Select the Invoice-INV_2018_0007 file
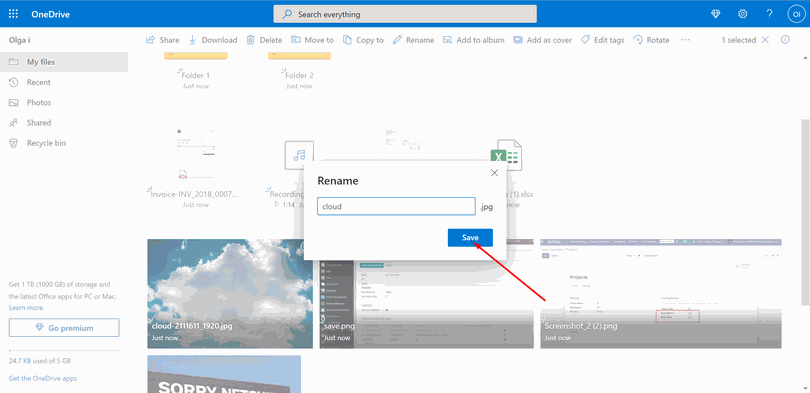Image resolution: width=810 pixels, height=393 pixels. point(195,195)
